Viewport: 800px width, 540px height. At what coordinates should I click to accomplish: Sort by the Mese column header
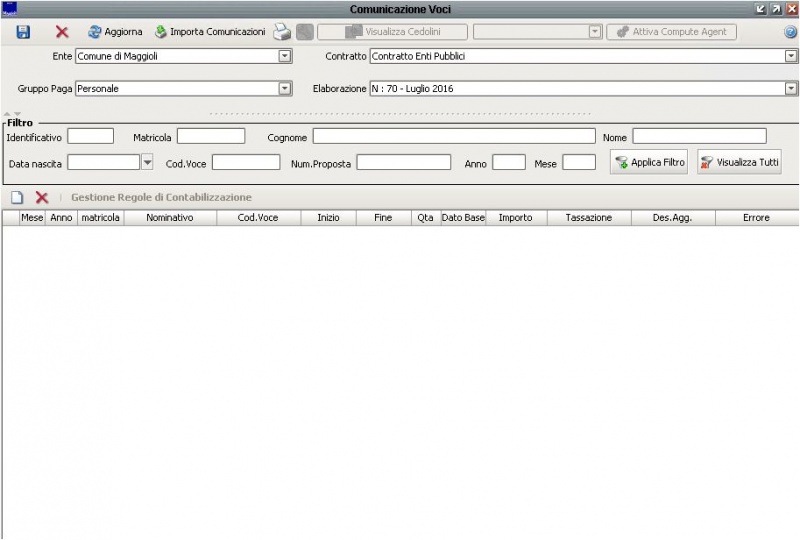click(x=32, y=217)
